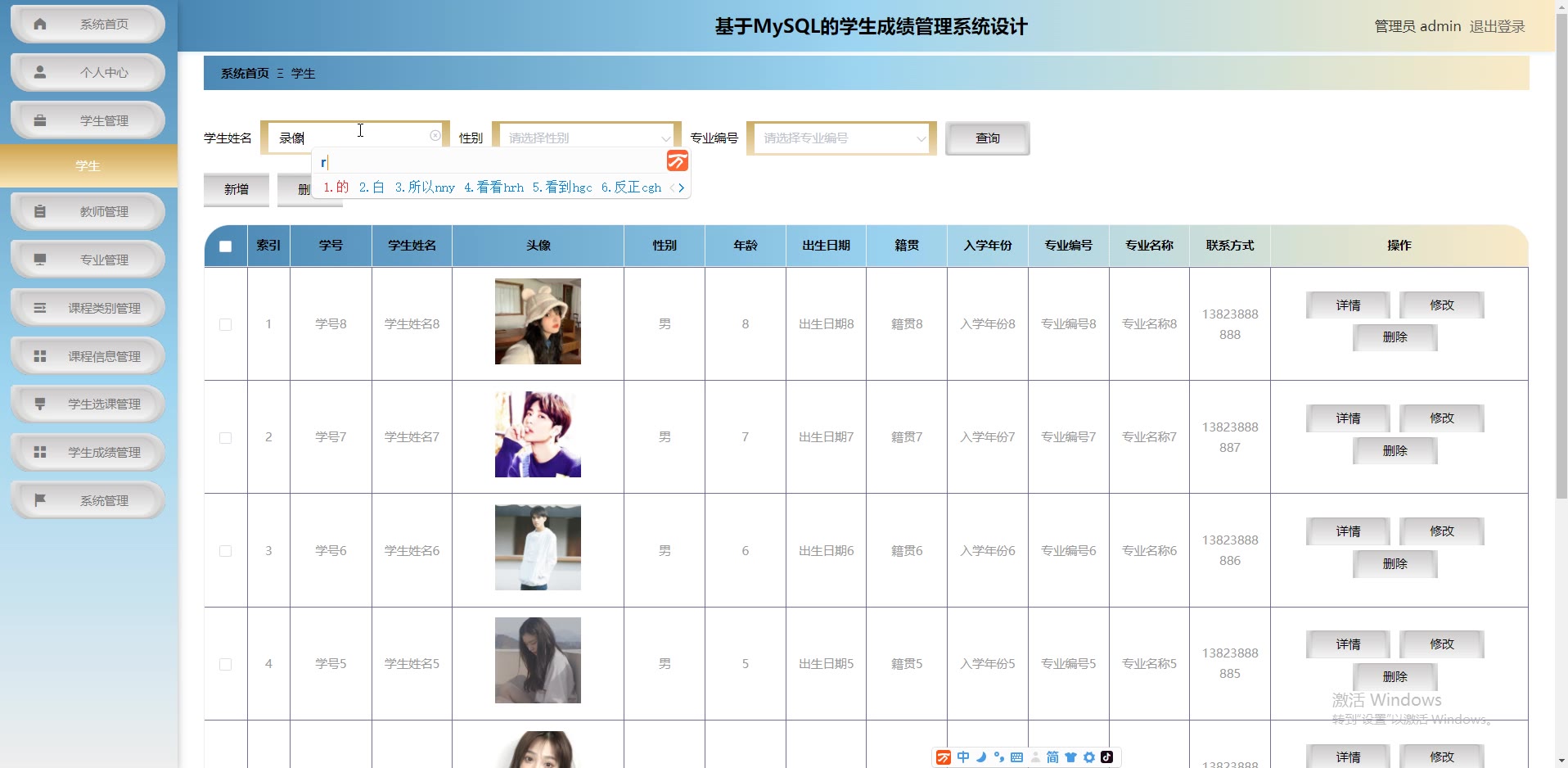Click the grid icon beside 学生成绩管理
The height and width of the screenshot is (768, 1568).
point(39,451)
